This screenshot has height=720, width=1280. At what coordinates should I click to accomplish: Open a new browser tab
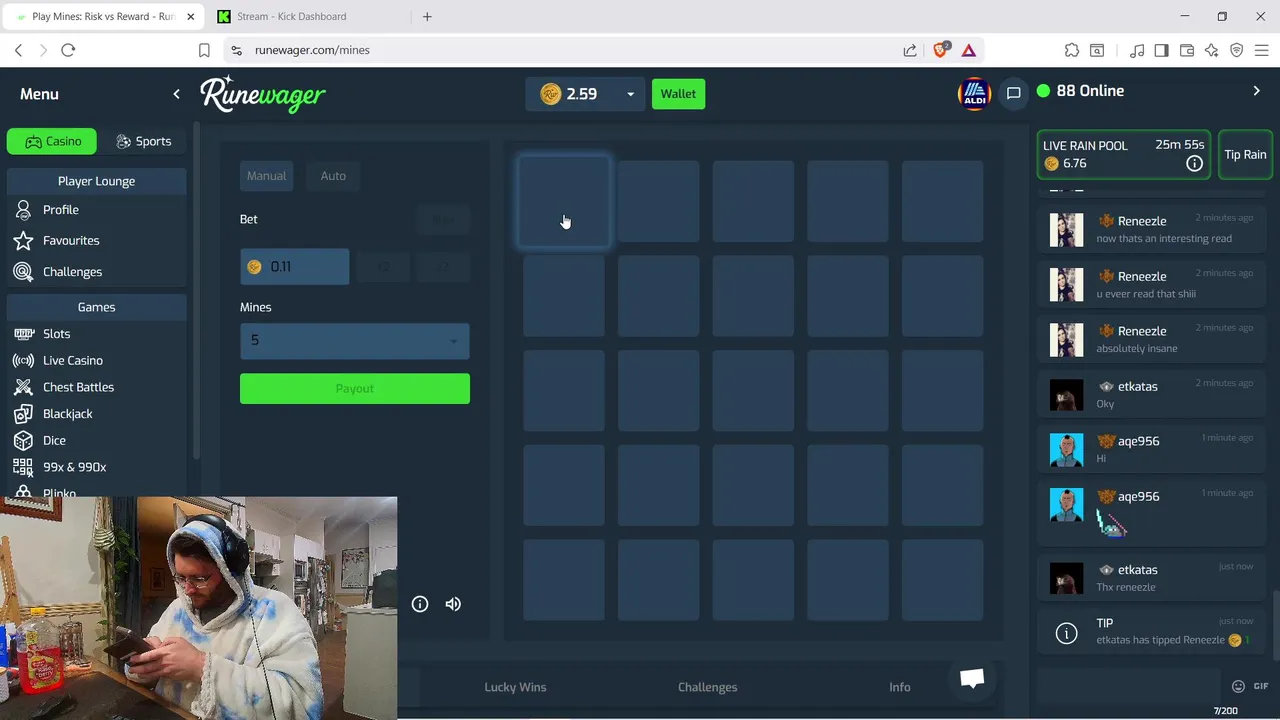tap(427, 16)
